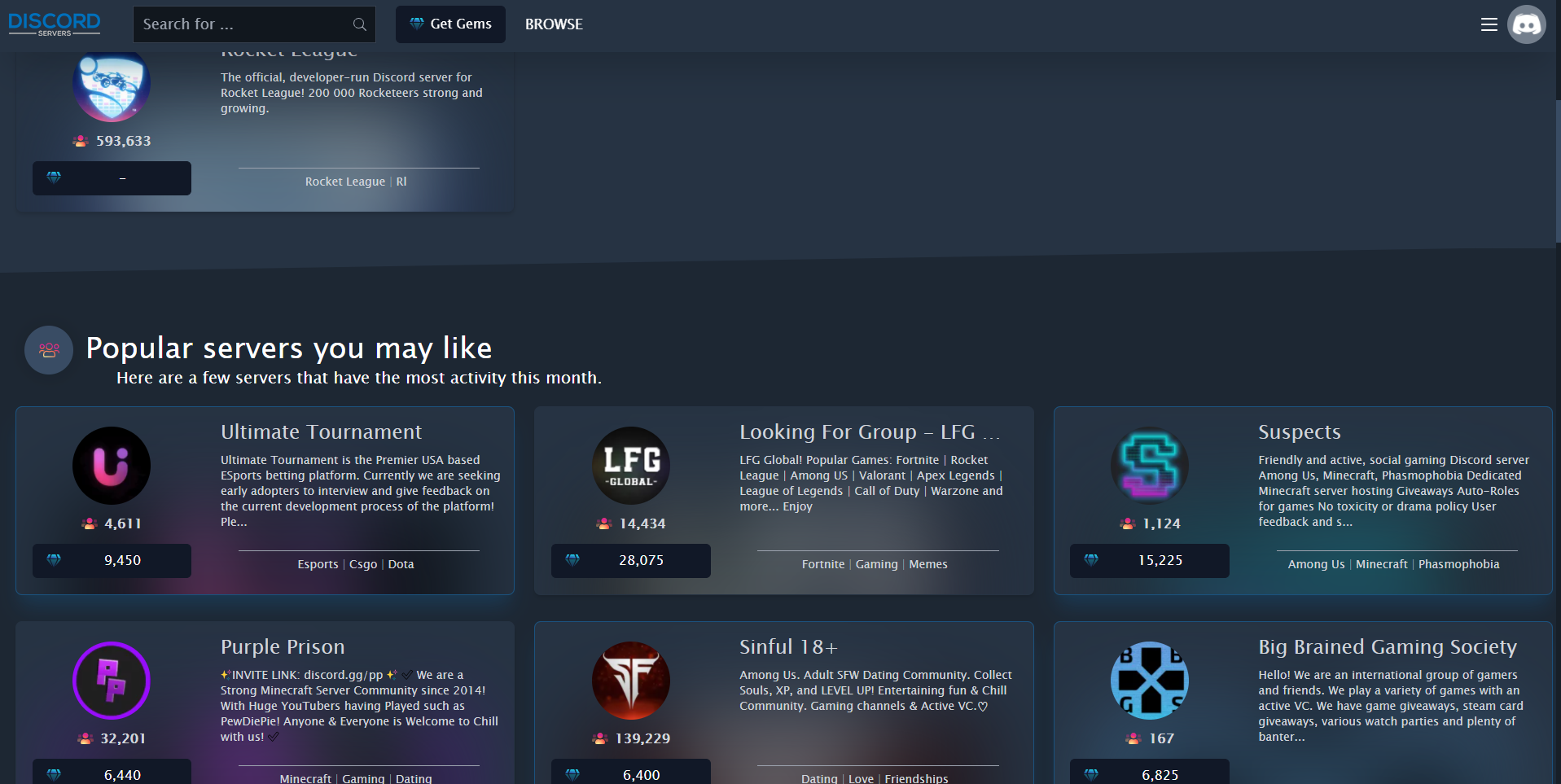Click the 6,440 gems box
This screenshot has width=1561, height=784.
point(112,773)
